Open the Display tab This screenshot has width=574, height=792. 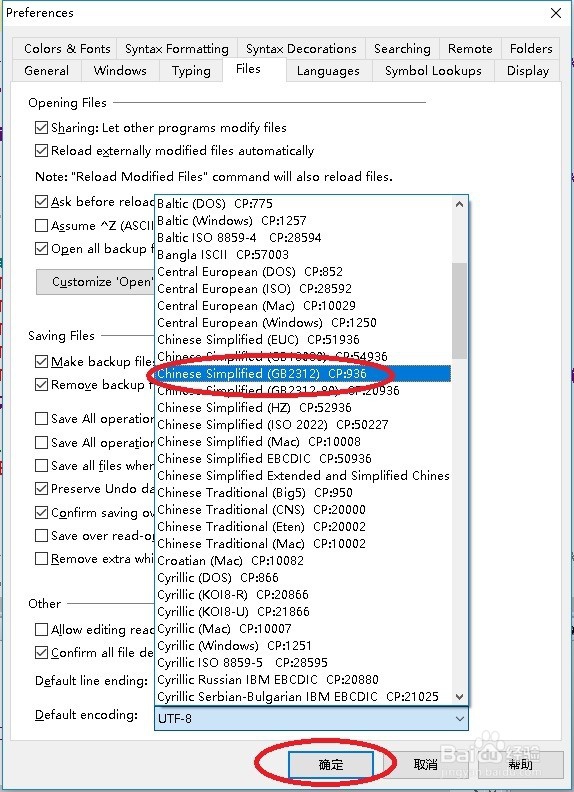(x=528, y=70)
